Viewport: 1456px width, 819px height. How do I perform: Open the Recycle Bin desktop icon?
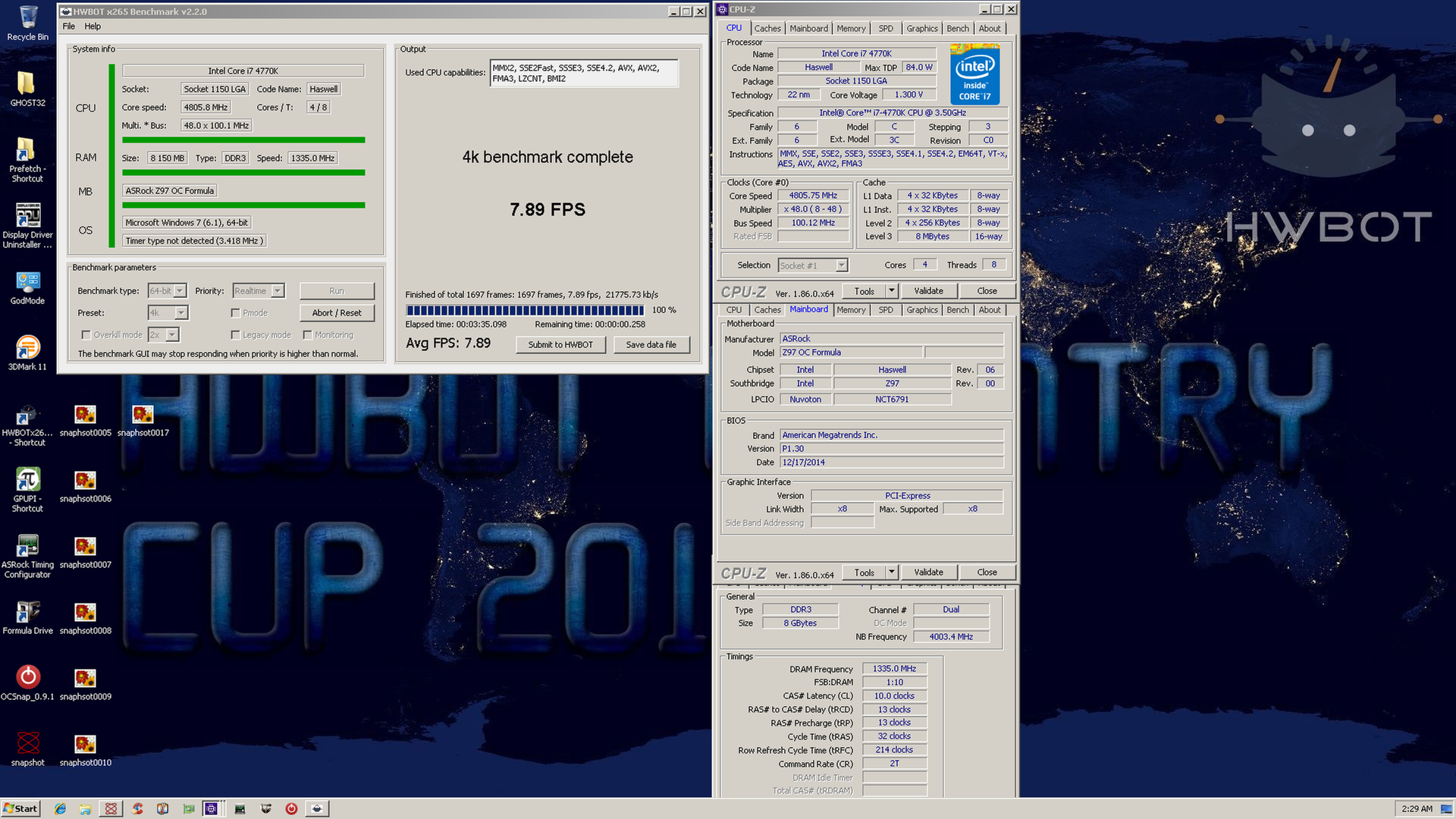point(28,23)
